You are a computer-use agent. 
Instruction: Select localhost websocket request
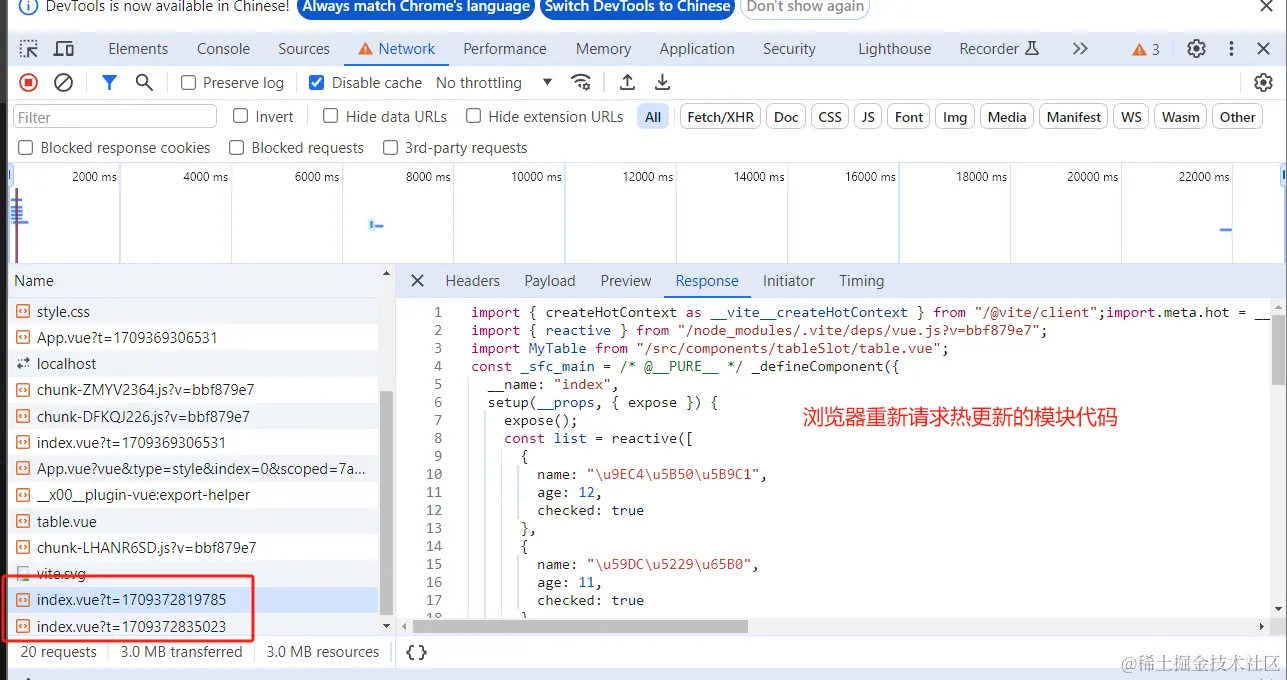click(x=194, y=364)
